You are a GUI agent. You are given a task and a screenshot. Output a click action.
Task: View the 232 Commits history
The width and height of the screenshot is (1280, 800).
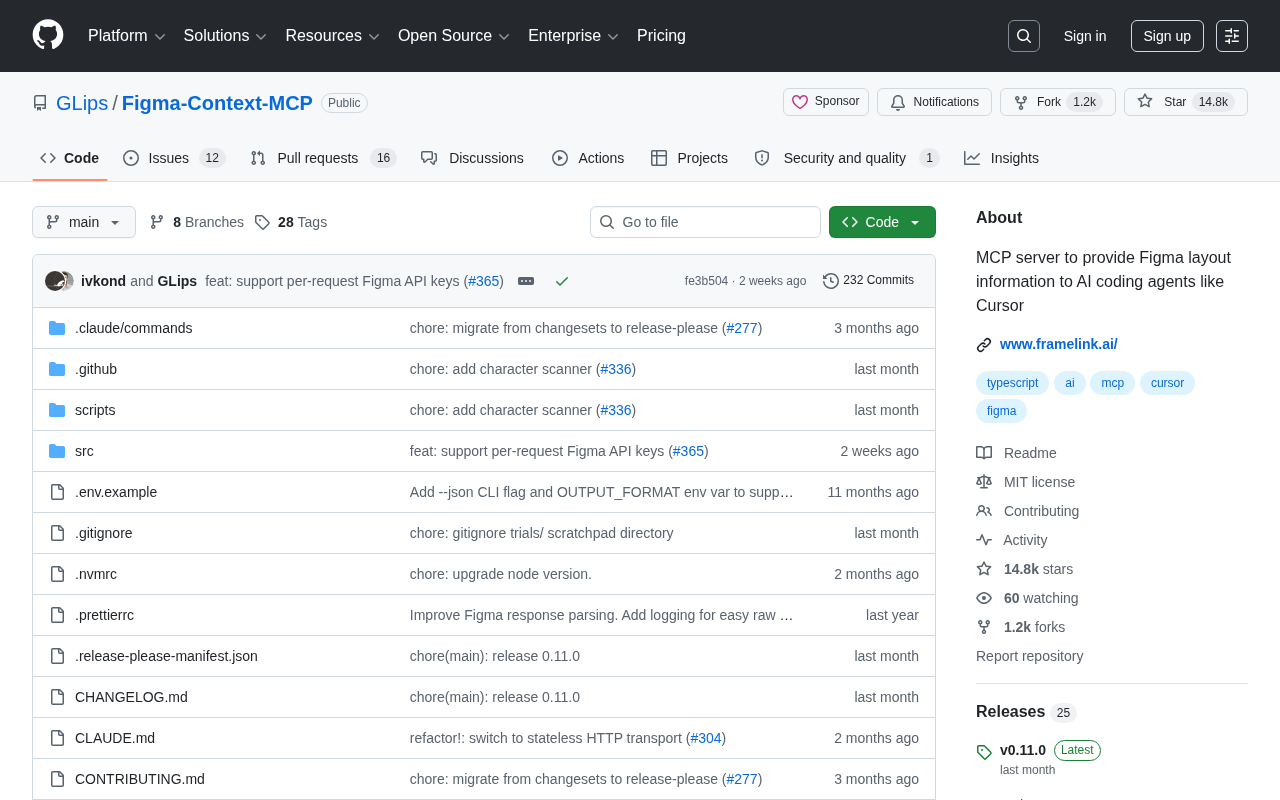click(x=868, y=281)
